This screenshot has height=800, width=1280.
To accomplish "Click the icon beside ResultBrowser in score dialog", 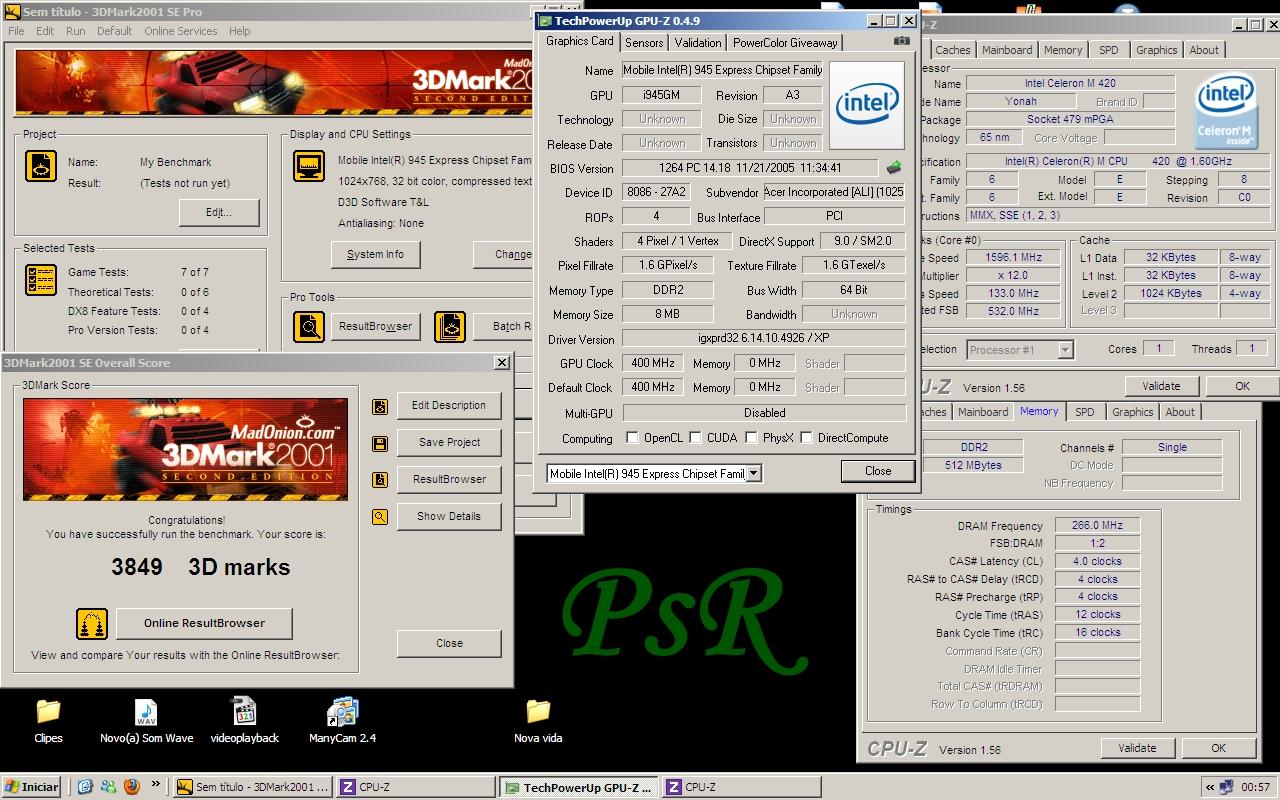I will pyautogui.click(x=380, y=480).
